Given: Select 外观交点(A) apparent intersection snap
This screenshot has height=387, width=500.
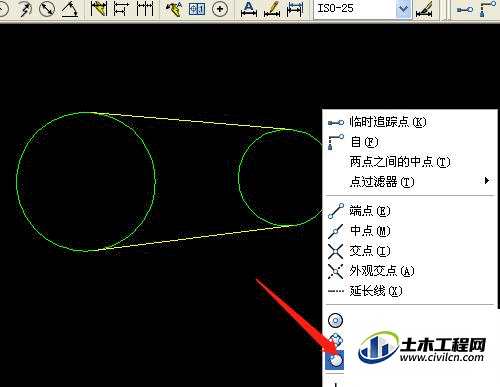Looking at the screenshot, I should (x=410, y=271).
